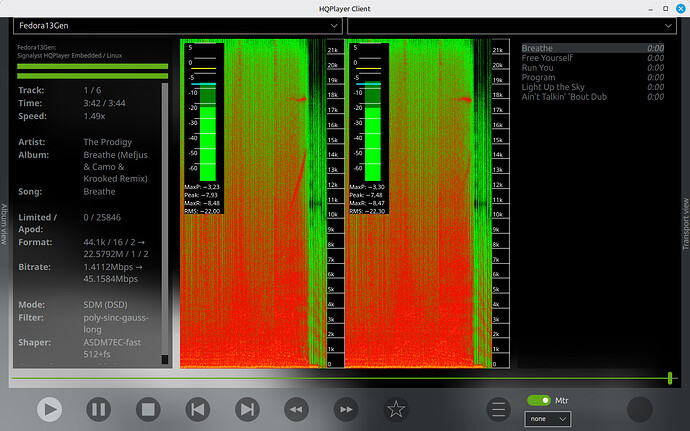This screenshot has height=431, width=690.
Task: Select 'Light Up the Sky' in the playlist
Action: 593,87
